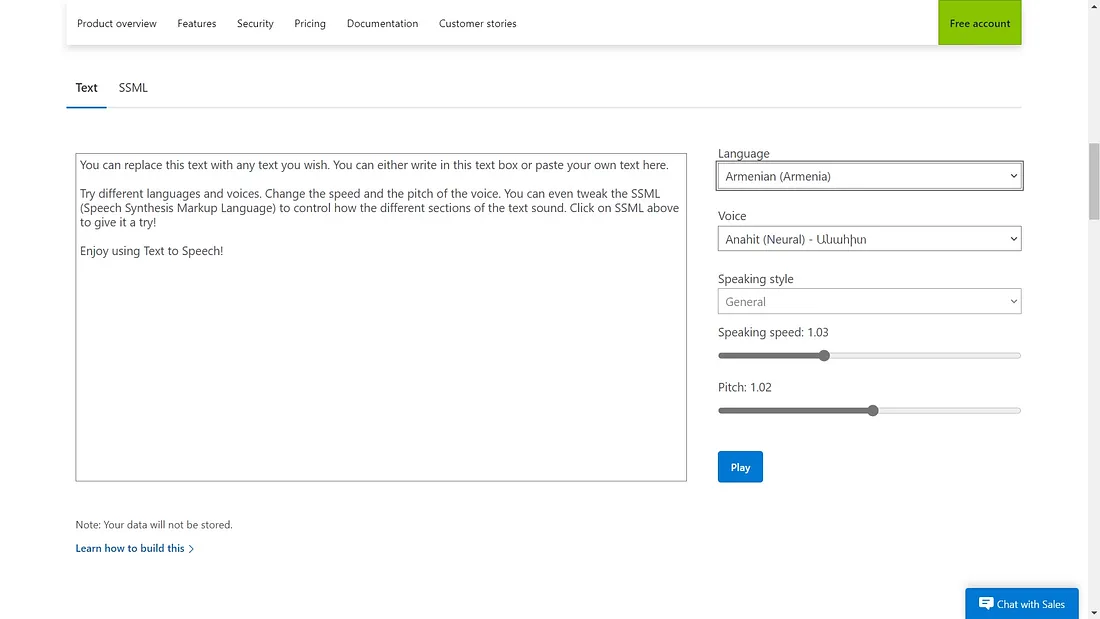Click the Speaking speed slider handle

tap(824, 356)
